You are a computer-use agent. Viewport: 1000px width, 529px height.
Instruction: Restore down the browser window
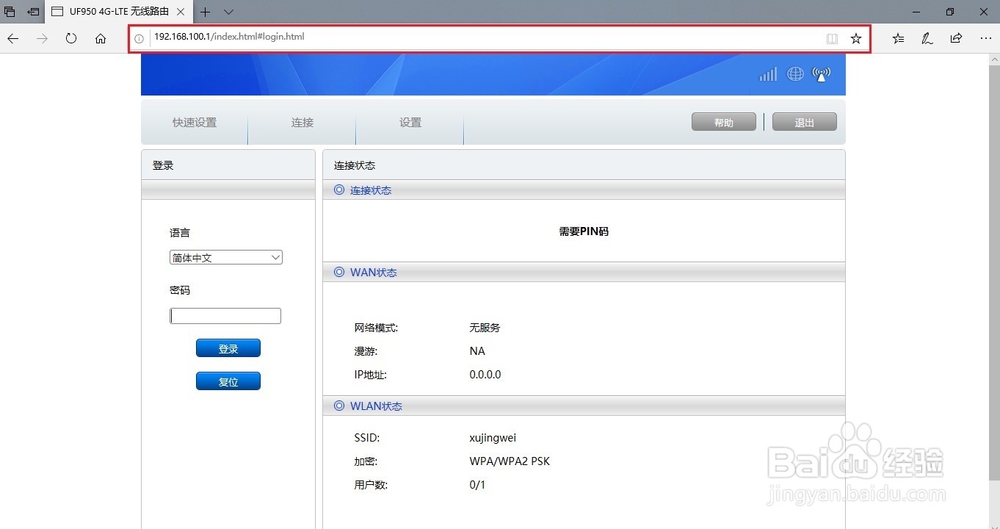[x=950, y=11]
